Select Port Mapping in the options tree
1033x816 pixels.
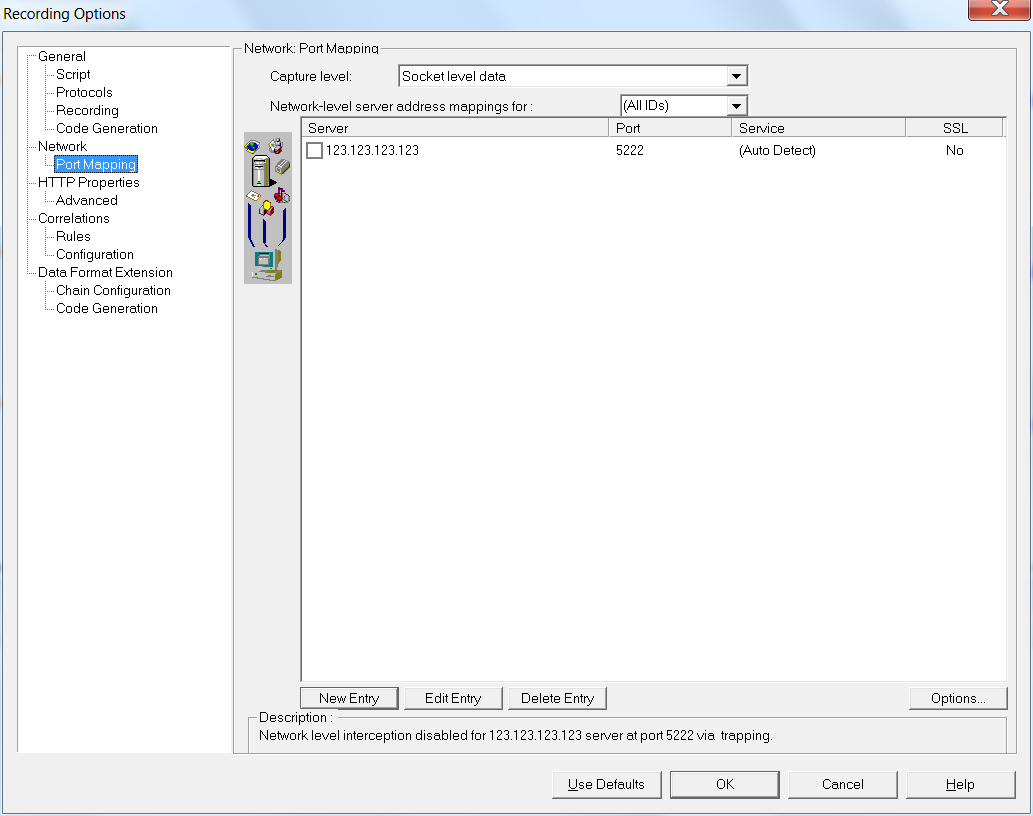tap(96, 165)
